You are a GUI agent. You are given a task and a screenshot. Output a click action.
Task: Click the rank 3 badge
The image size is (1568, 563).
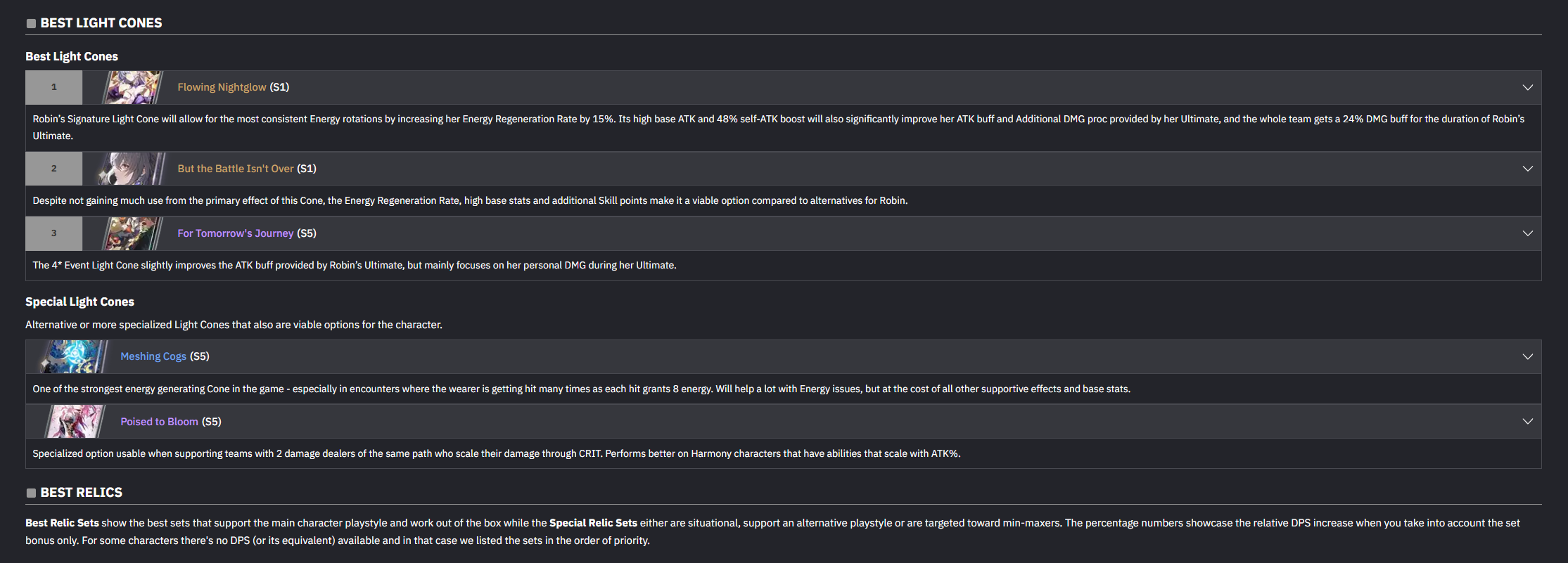(x=54, y=233)
